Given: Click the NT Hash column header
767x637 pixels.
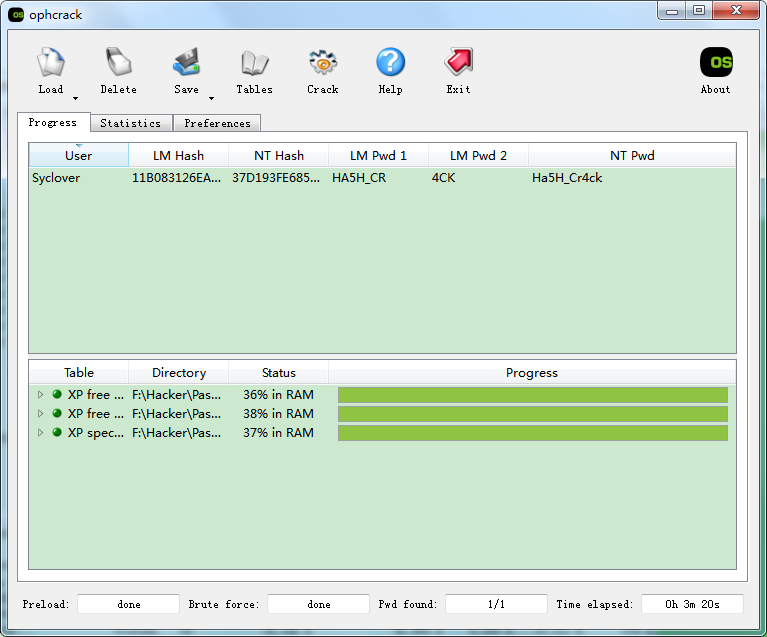Looking at the screenshot, I should [279, 156].
